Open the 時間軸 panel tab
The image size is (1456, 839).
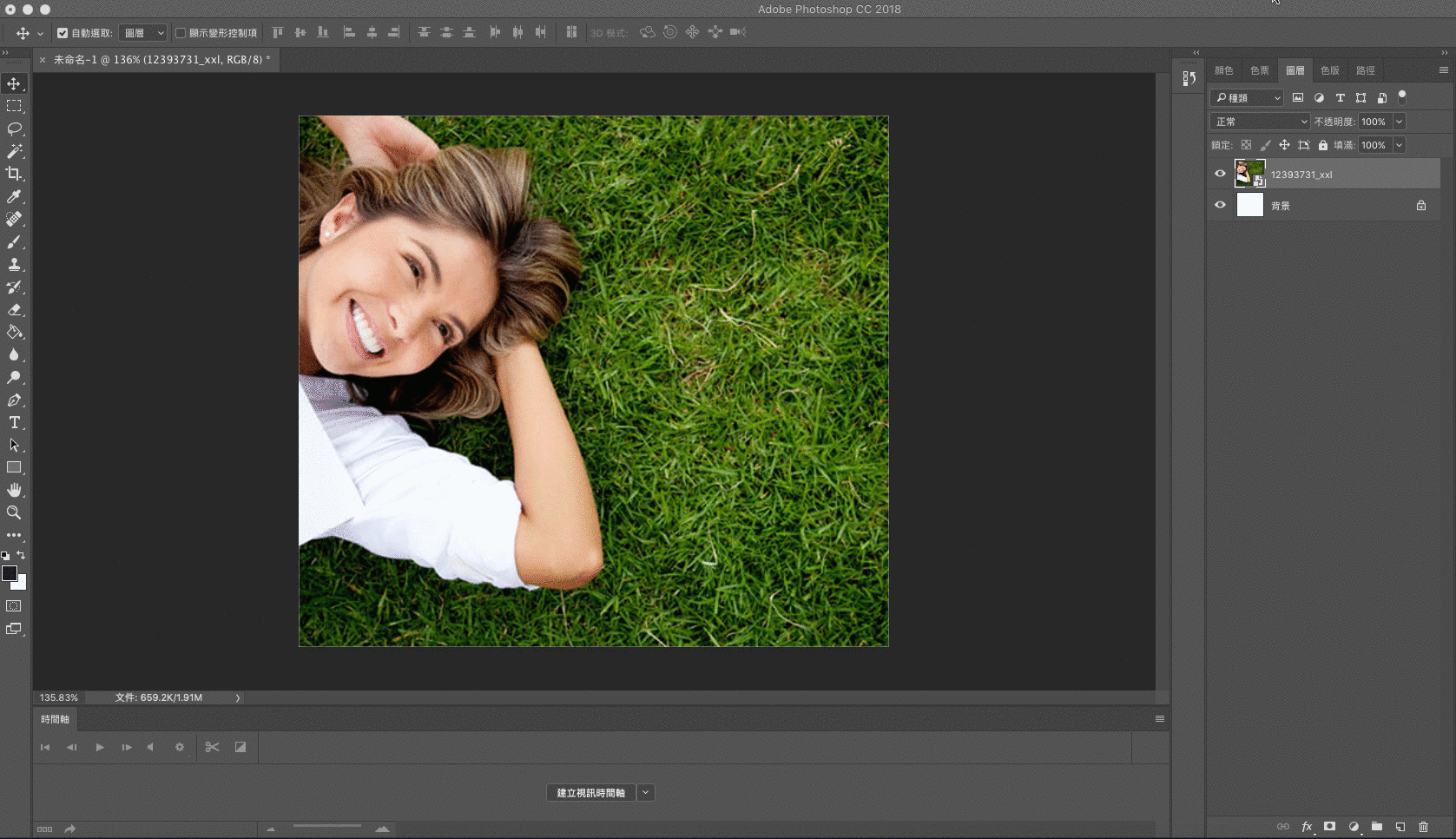54,718
